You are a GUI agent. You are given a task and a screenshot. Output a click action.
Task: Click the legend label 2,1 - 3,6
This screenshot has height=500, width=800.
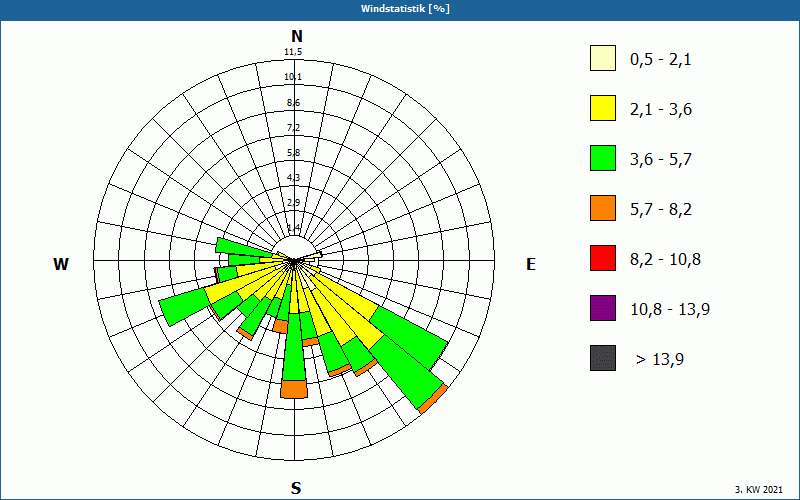pyautogui.click(x=661, y=110)
